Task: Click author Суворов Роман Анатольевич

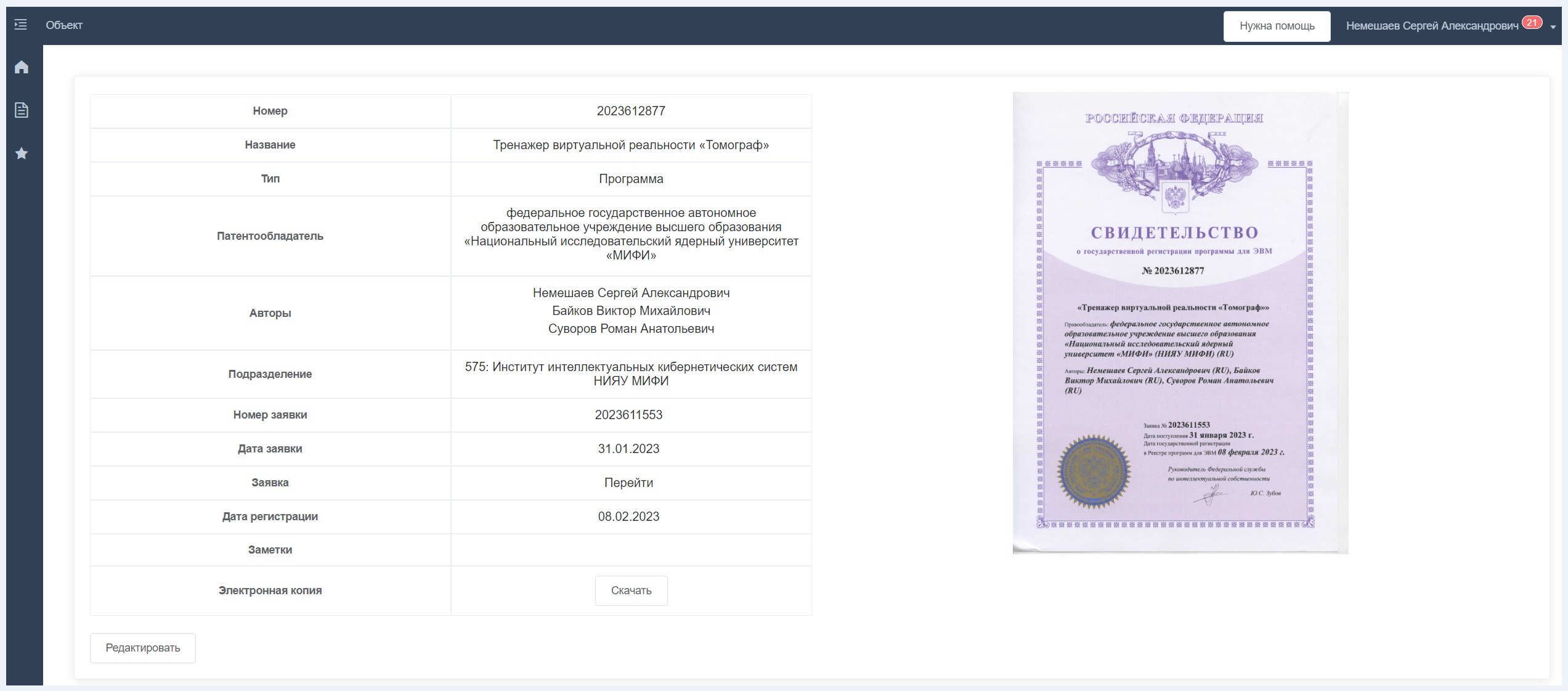Action: coord(631,329)
